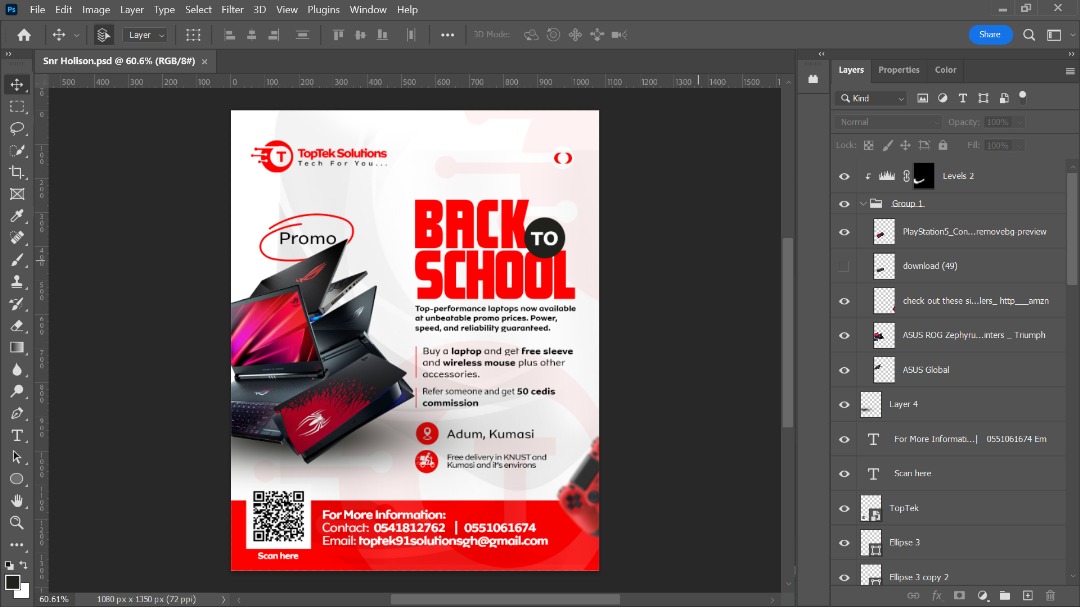Select the Hand tool
Image resolution: width=1080 pixels, height=607 pixels.
coord(17,501)
